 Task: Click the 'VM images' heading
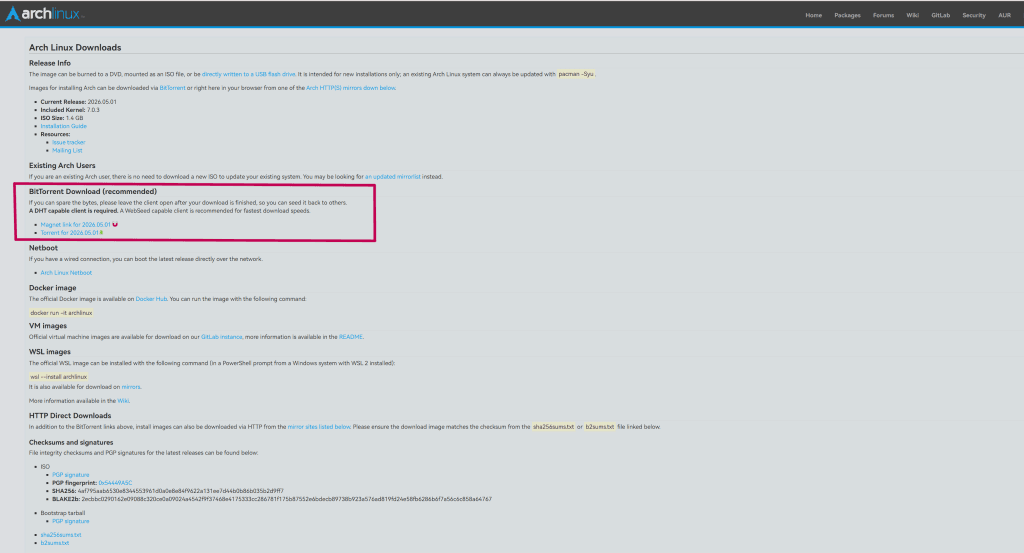[x=48, y=326]
